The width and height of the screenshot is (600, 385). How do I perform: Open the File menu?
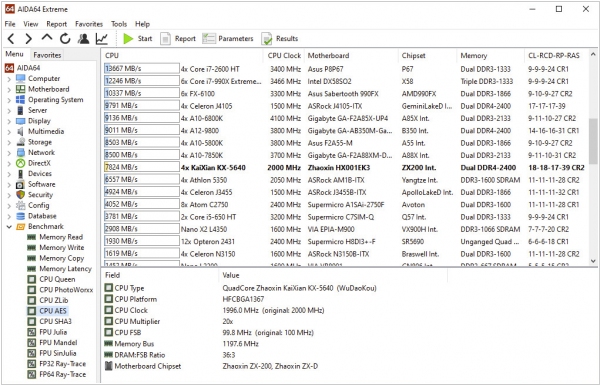coord(10,24)
